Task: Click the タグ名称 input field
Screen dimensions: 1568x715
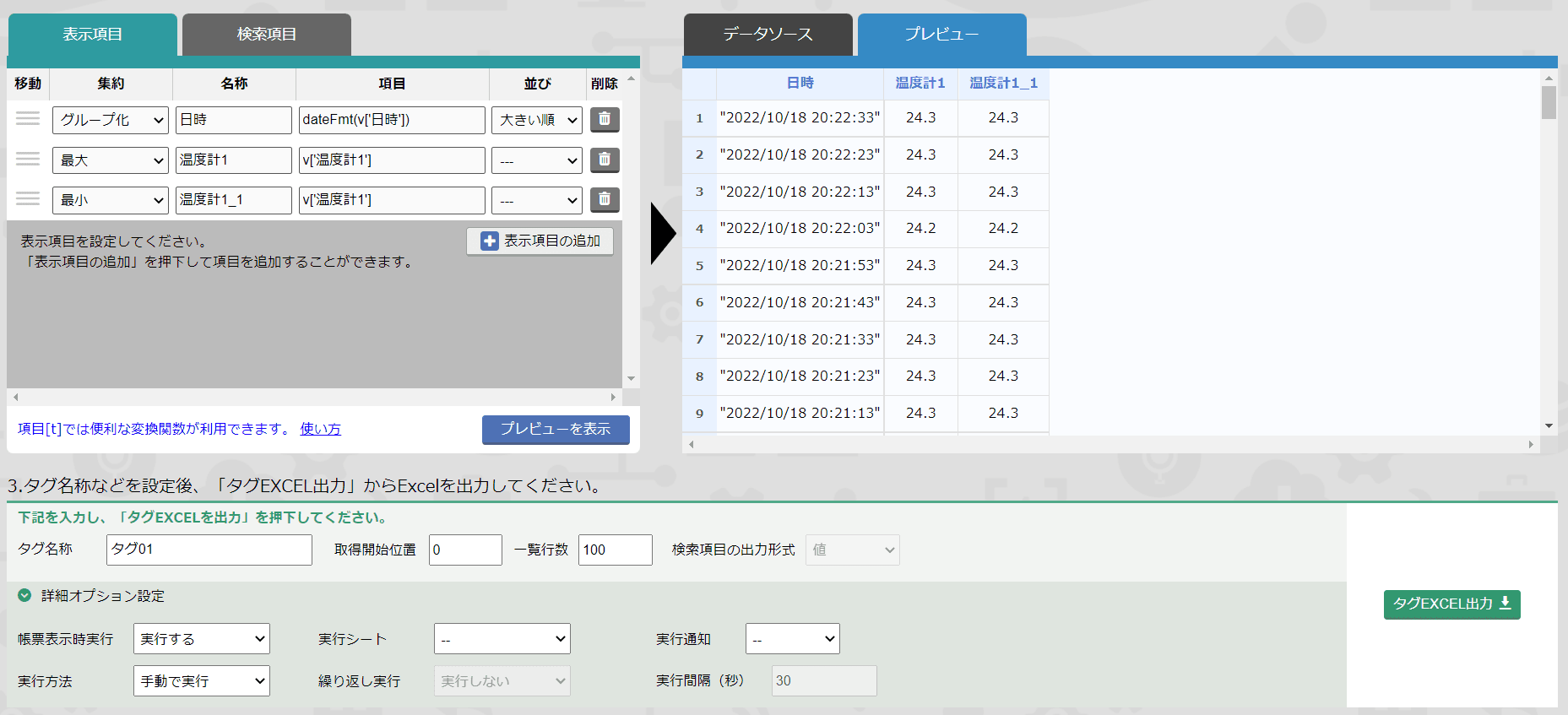Action: click(x=209, y=550)
